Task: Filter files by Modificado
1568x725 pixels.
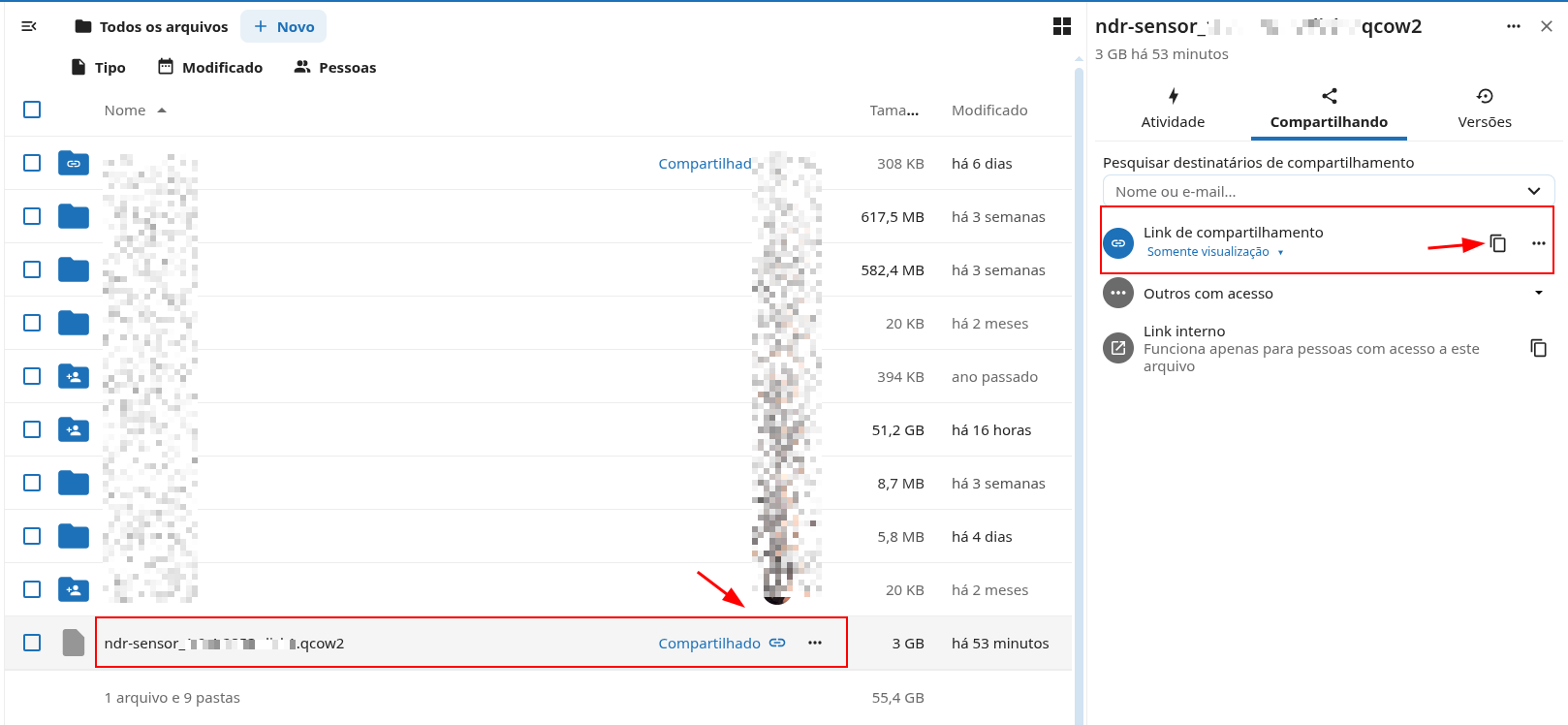Action: [210, 67]
